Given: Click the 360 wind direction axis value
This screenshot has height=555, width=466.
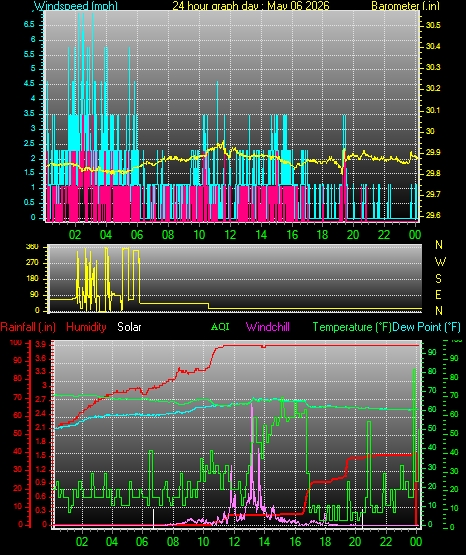Looking at the screenshot, I should click(32, 247).
